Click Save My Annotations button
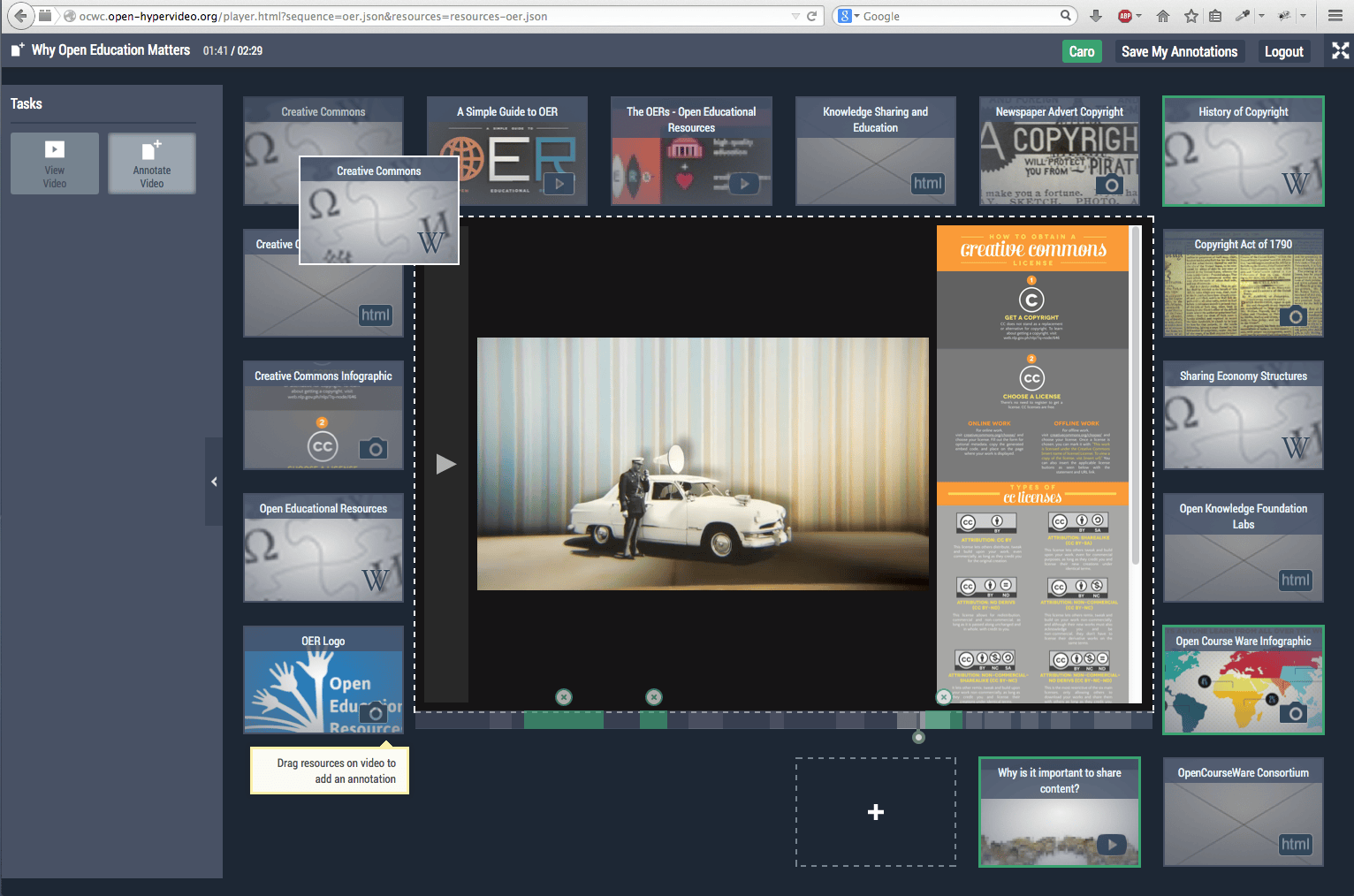This screenshot has width=1354, height=896. [1179, 51]
